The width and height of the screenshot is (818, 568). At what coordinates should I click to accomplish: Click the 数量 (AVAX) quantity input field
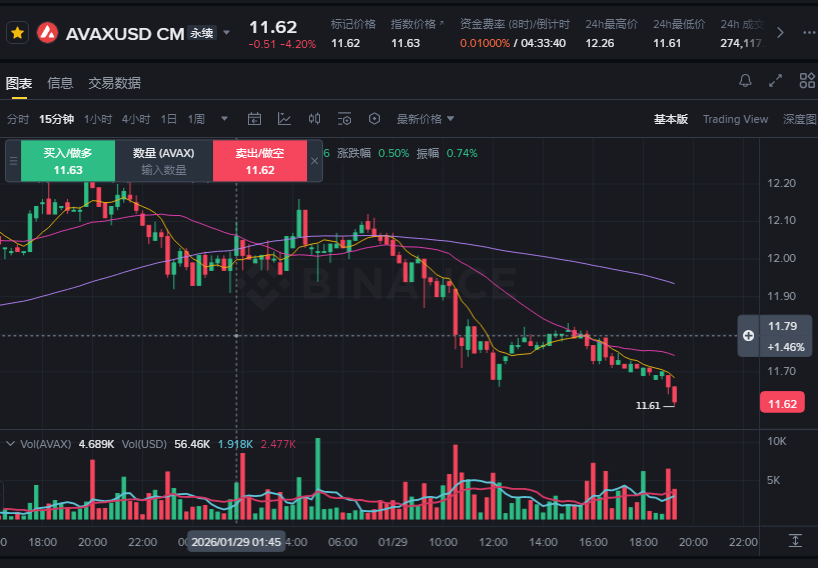[x=164, y=170]
